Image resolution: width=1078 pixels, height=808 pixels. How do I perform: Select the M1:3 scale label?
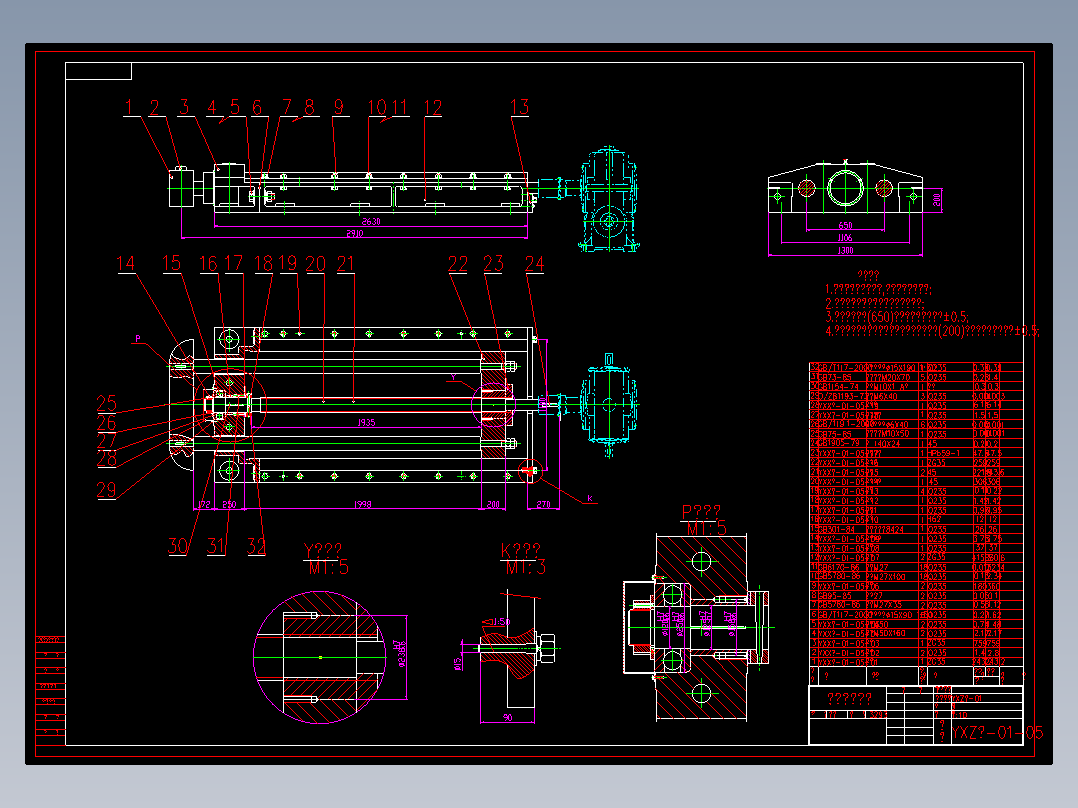click(x=526, y=568)
